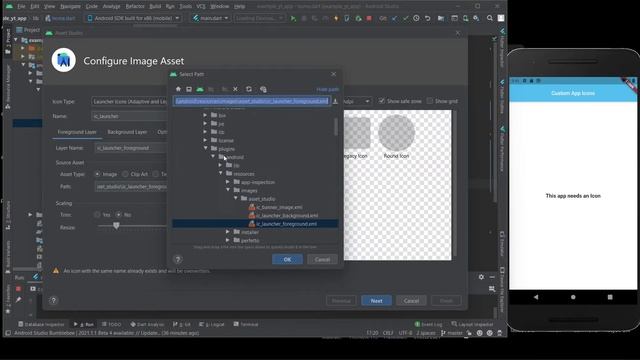Open the Build menu

155,7
